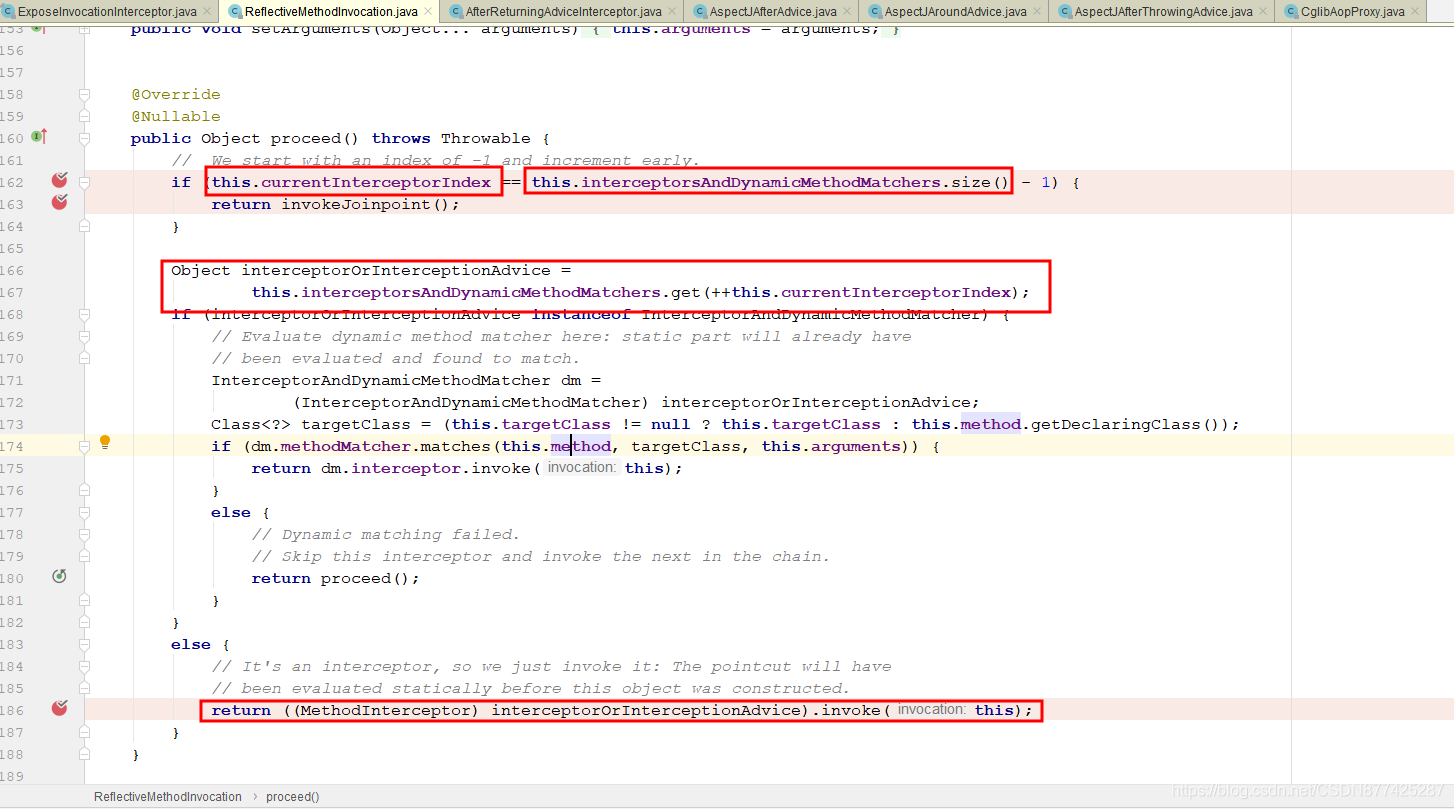Click proceed() in the breadcrumb bar
This screenshot has width=1454, height=809.
click(x=293, y=797)
